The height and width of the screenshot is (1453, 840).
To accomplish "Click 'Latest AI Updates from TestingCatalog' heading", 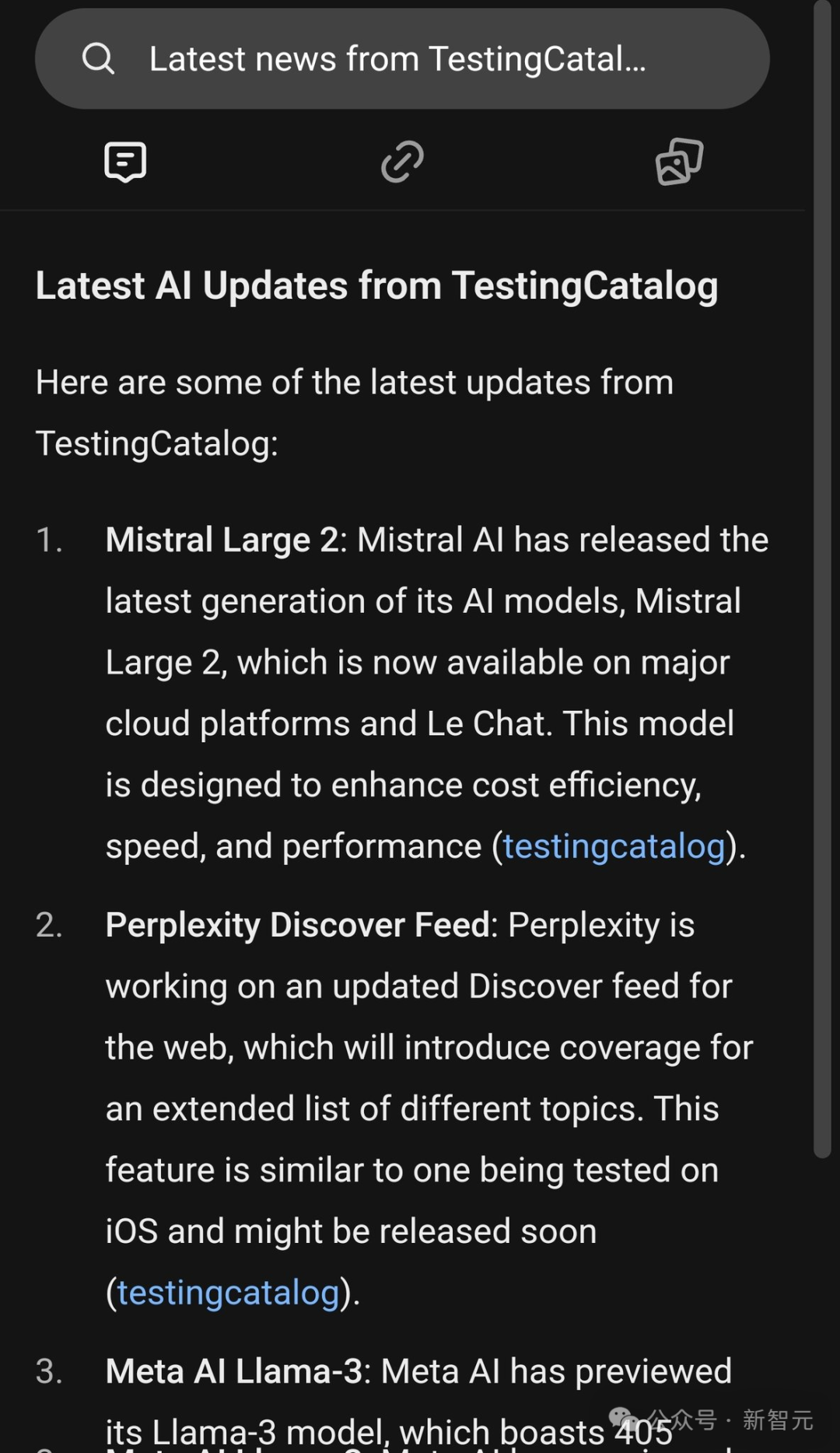I will pos(376,285).
